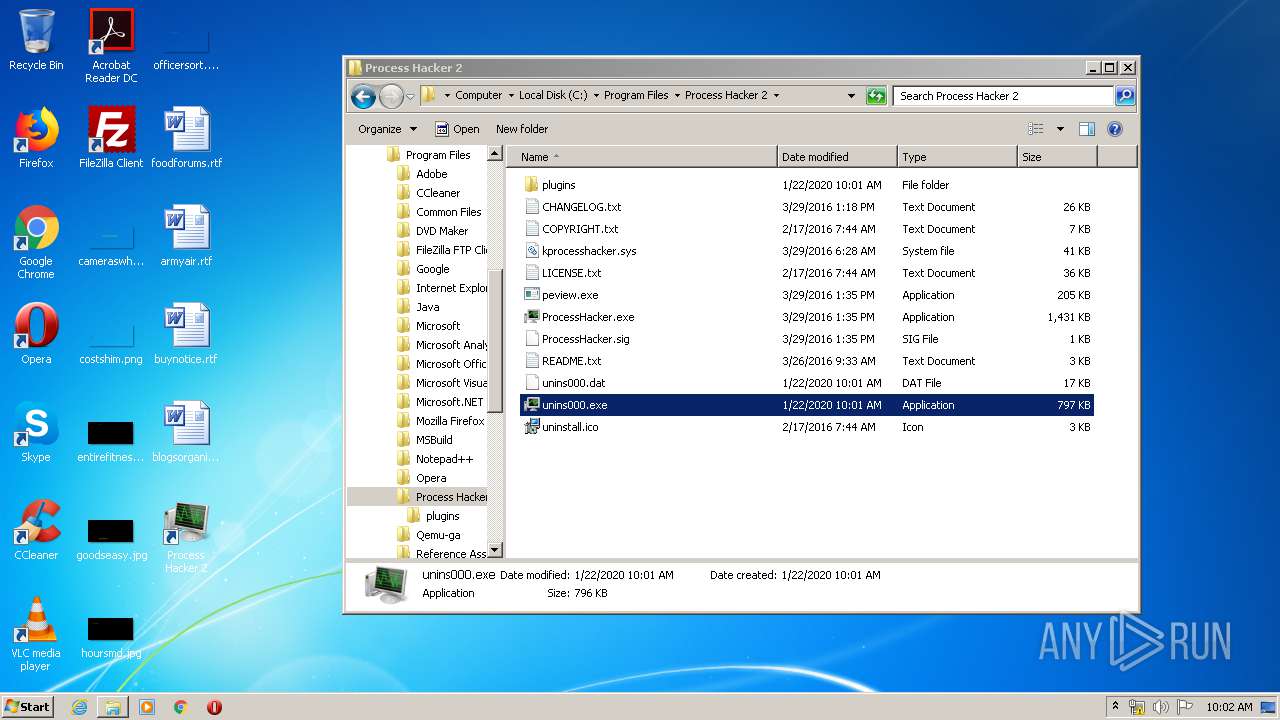Open Google Chrome desktop shortcut

pyautogui.click(x=36, y=243)
